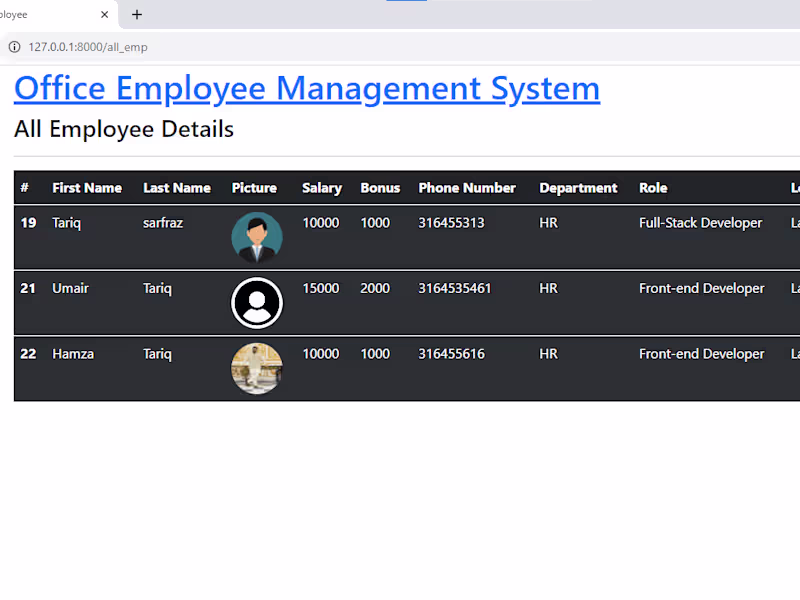Click salary 10000 in Hamza's row
Viewport: 800px width, 600px height.
[321, 354]
